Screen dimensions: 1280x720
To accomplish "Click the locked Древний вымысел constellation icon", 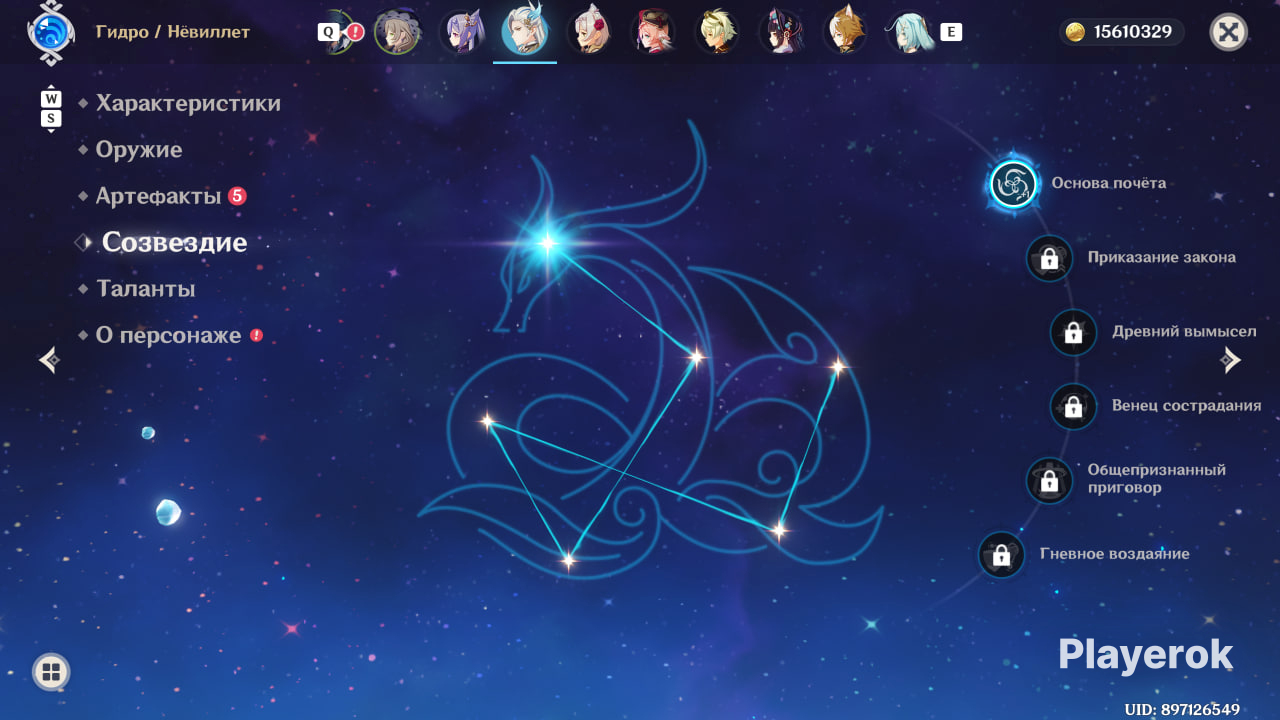I will coord(1073,332).
